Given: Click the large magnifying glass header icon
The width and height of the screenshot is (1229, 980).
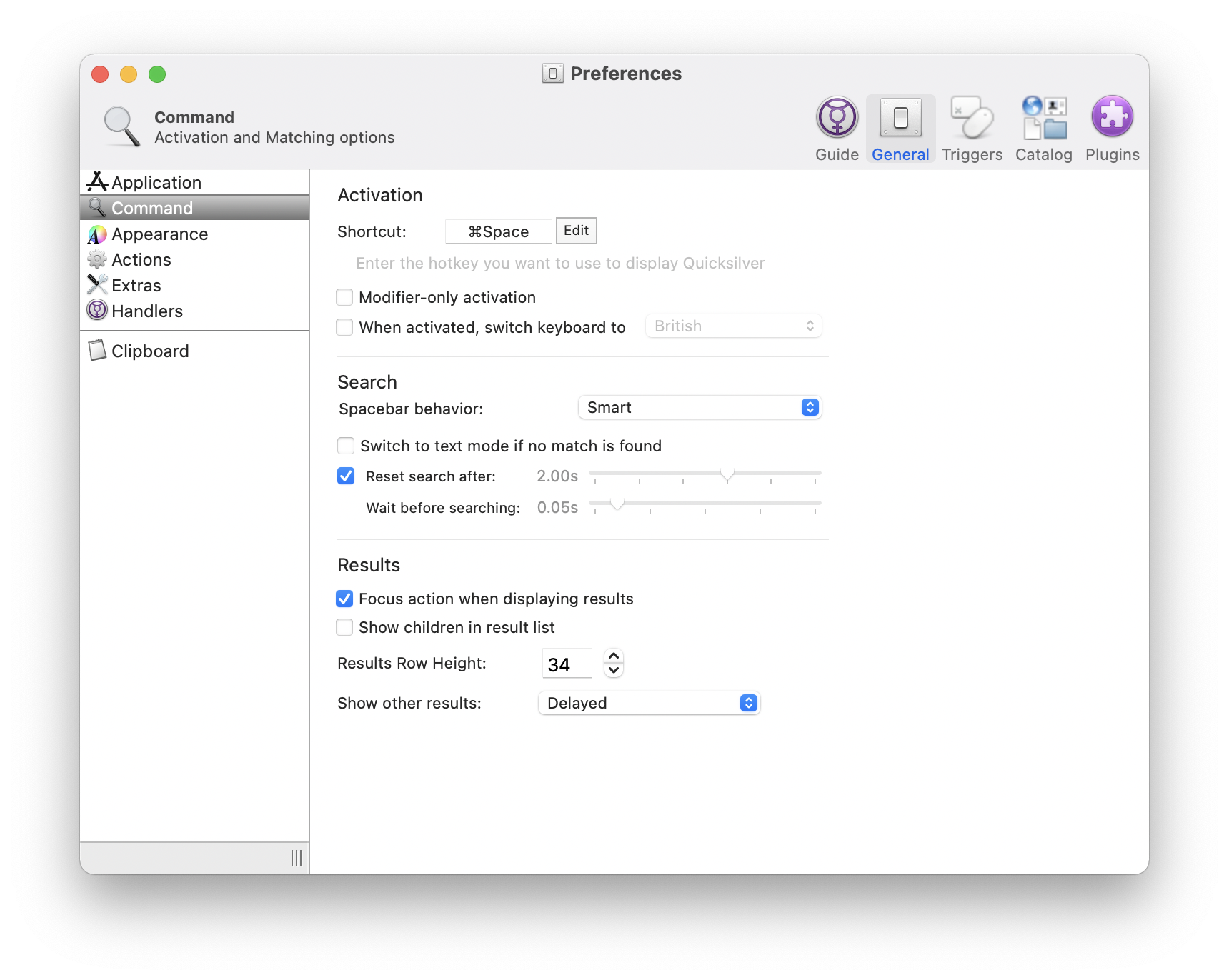Looking at the screenshot, I should [121, 126].
